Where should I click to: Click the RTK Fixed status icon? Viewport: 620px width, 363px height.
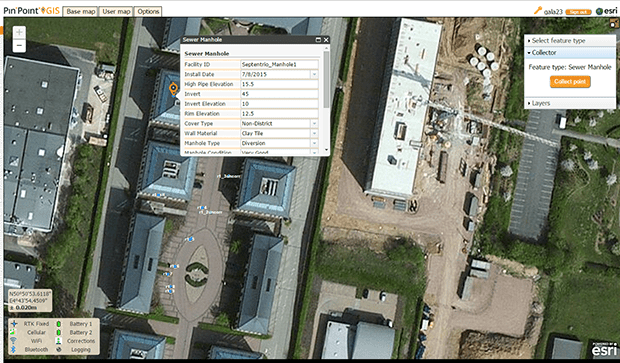[14, 323]
